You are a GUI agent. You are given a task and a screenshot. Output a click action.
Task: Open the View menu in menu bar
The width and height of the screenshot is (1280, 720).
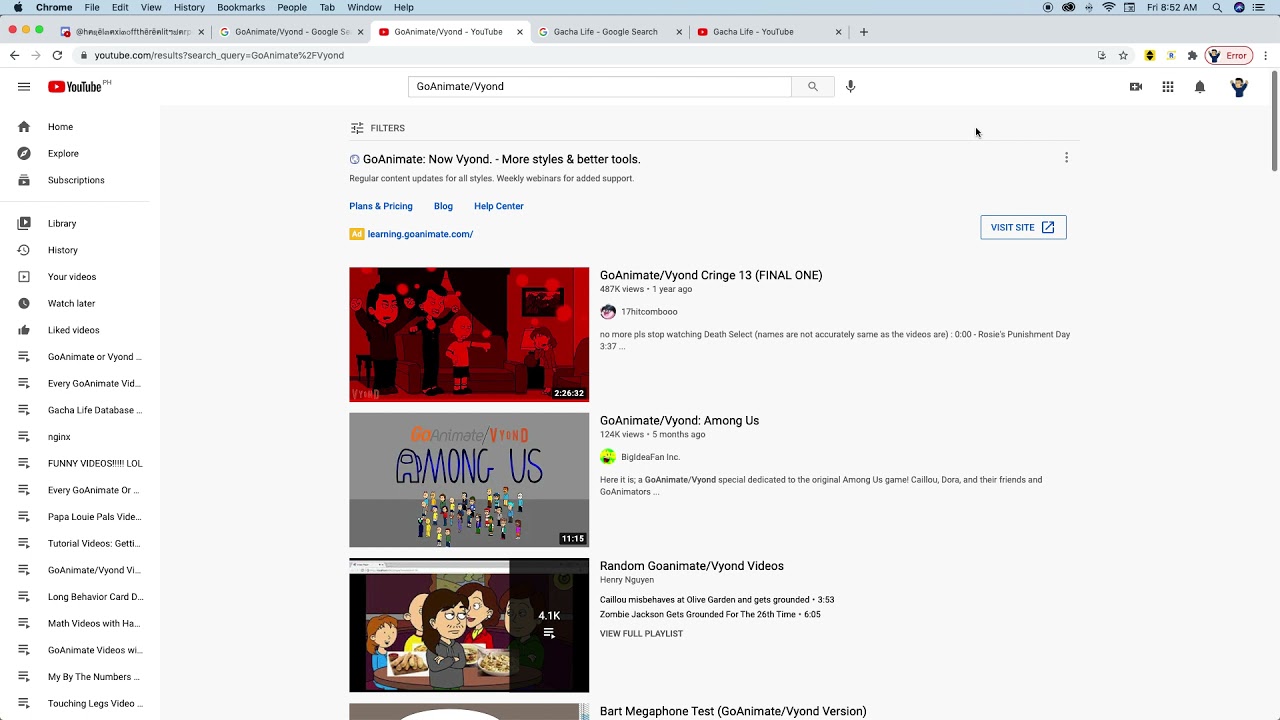point(151,7)
